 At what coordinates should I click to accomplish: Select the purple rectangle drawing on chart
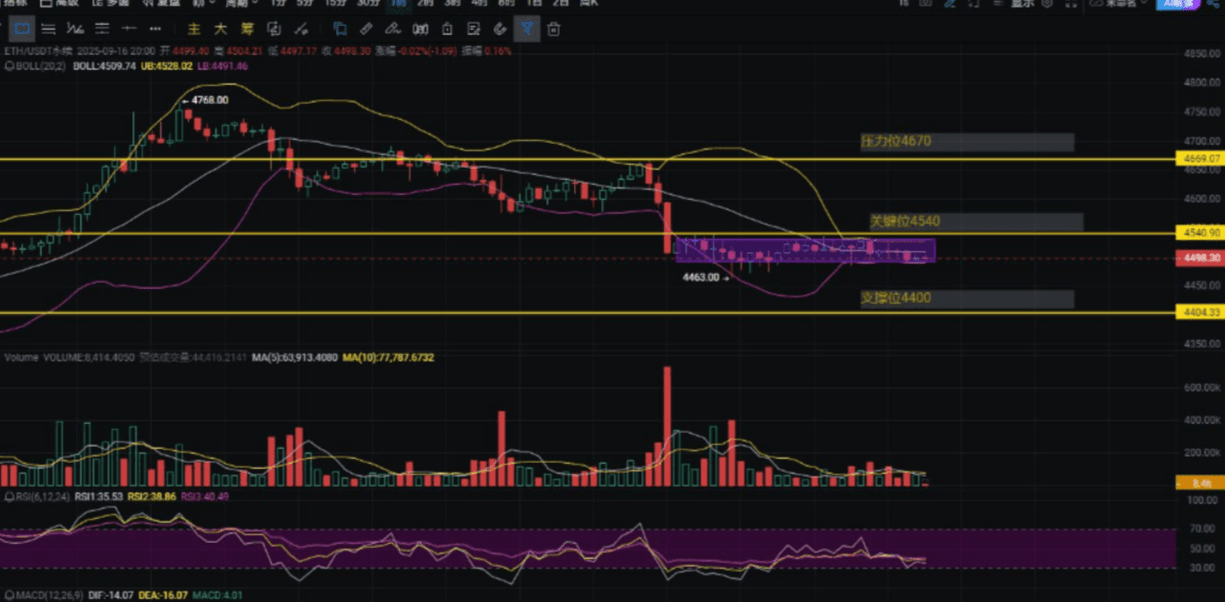point(805,251)
